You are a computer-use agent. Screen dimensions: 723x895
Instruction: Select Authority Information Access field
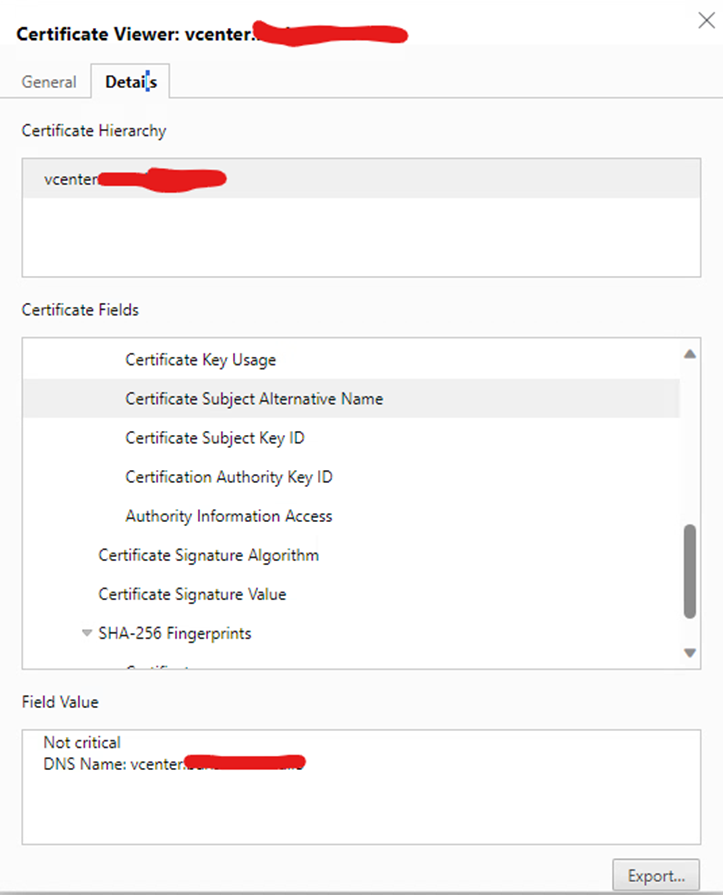click(228, 516)
